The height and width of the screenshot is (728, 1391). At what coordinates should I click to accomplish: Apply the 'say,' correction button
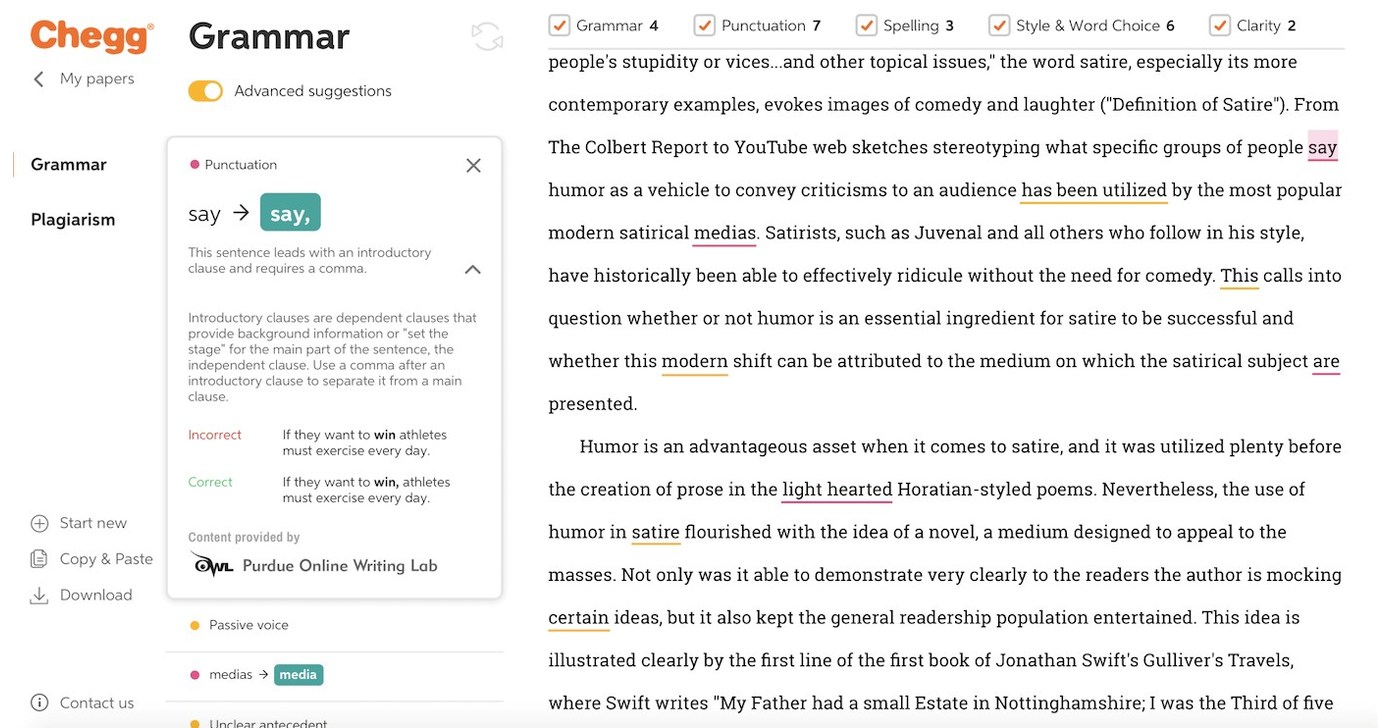[x=290, y=212]
